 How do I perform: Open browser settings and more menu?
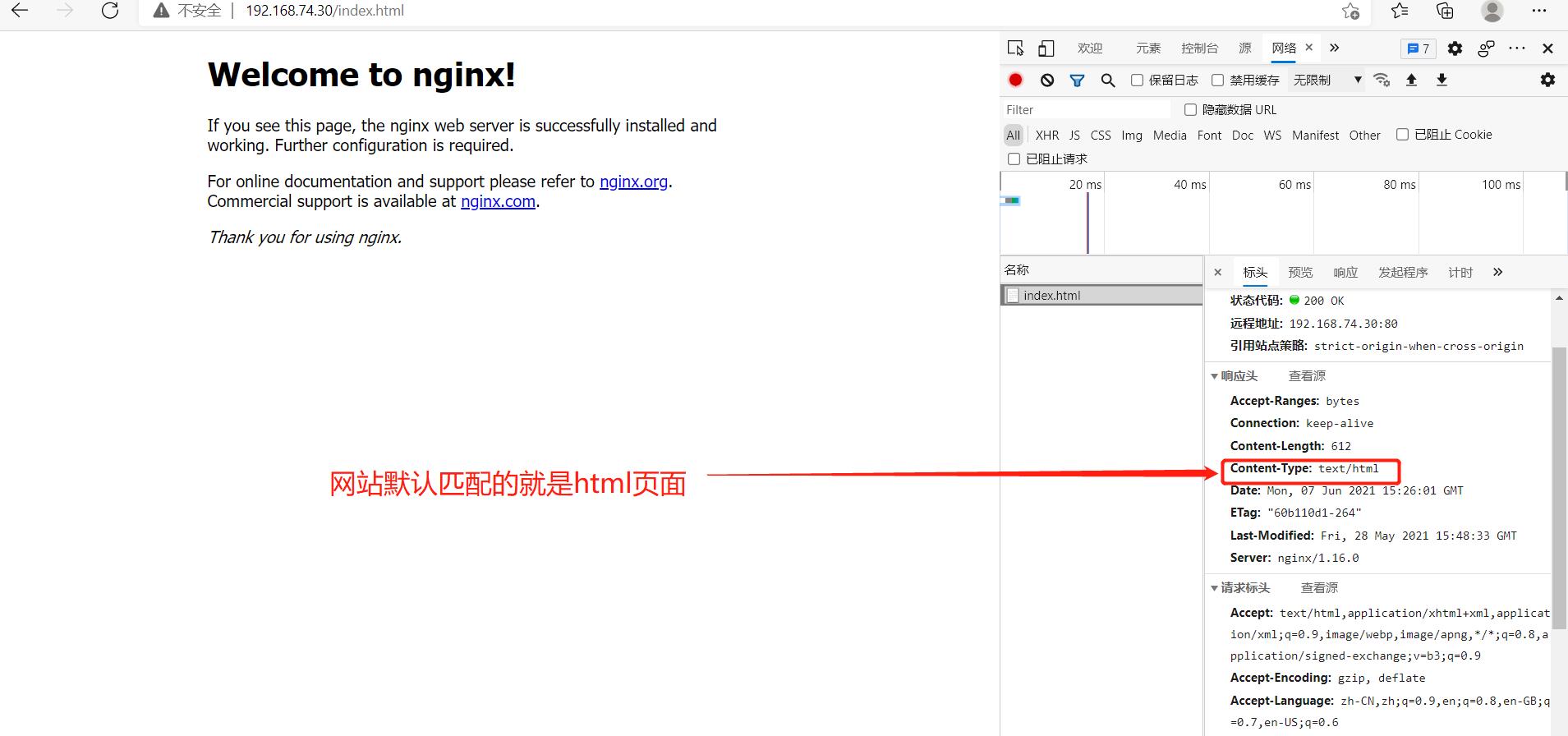click(1539, 11)
